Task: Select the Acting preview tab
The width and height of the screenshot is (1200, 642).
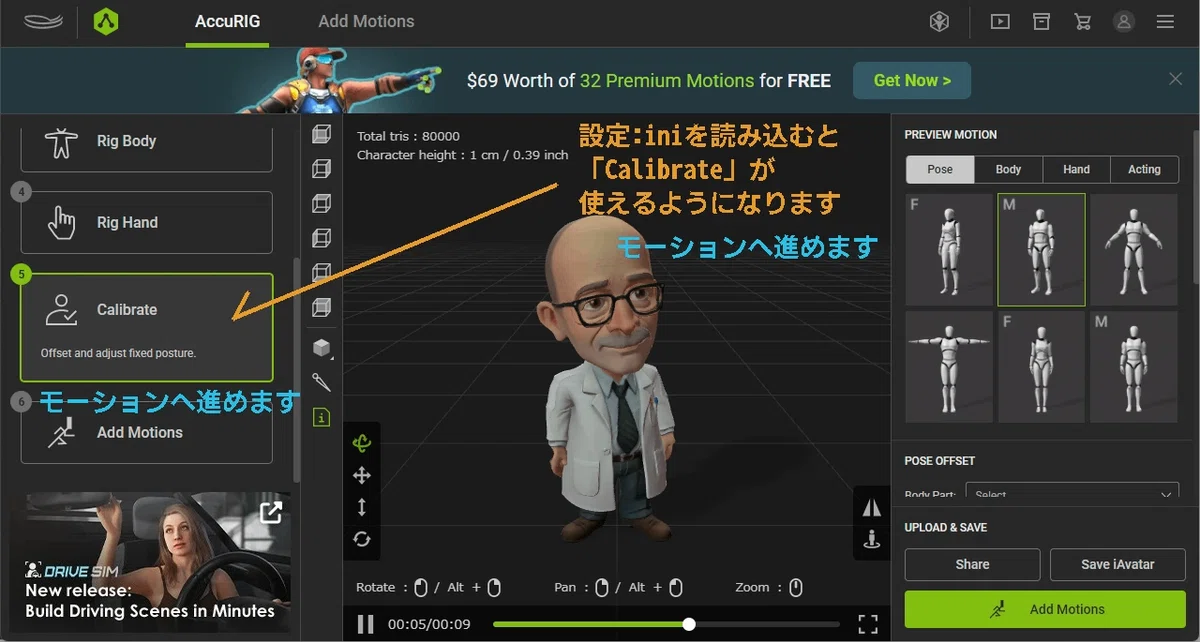Action: click(1144, 169)
